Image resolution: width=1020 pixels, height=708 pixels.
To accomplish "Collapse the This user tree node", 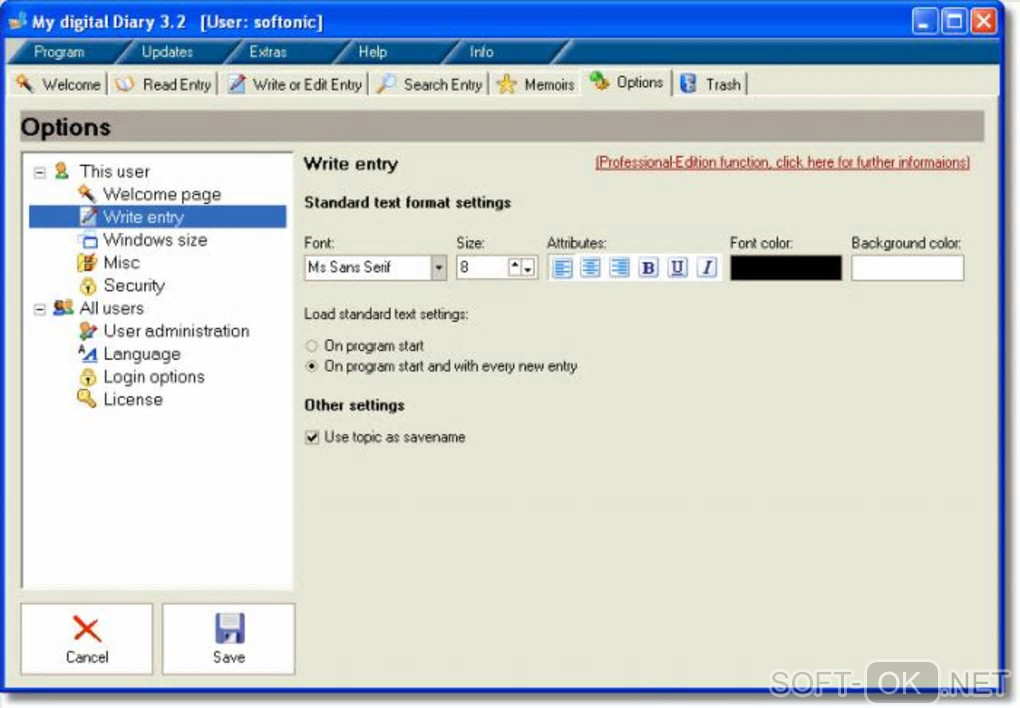I will tap(40, 172).
